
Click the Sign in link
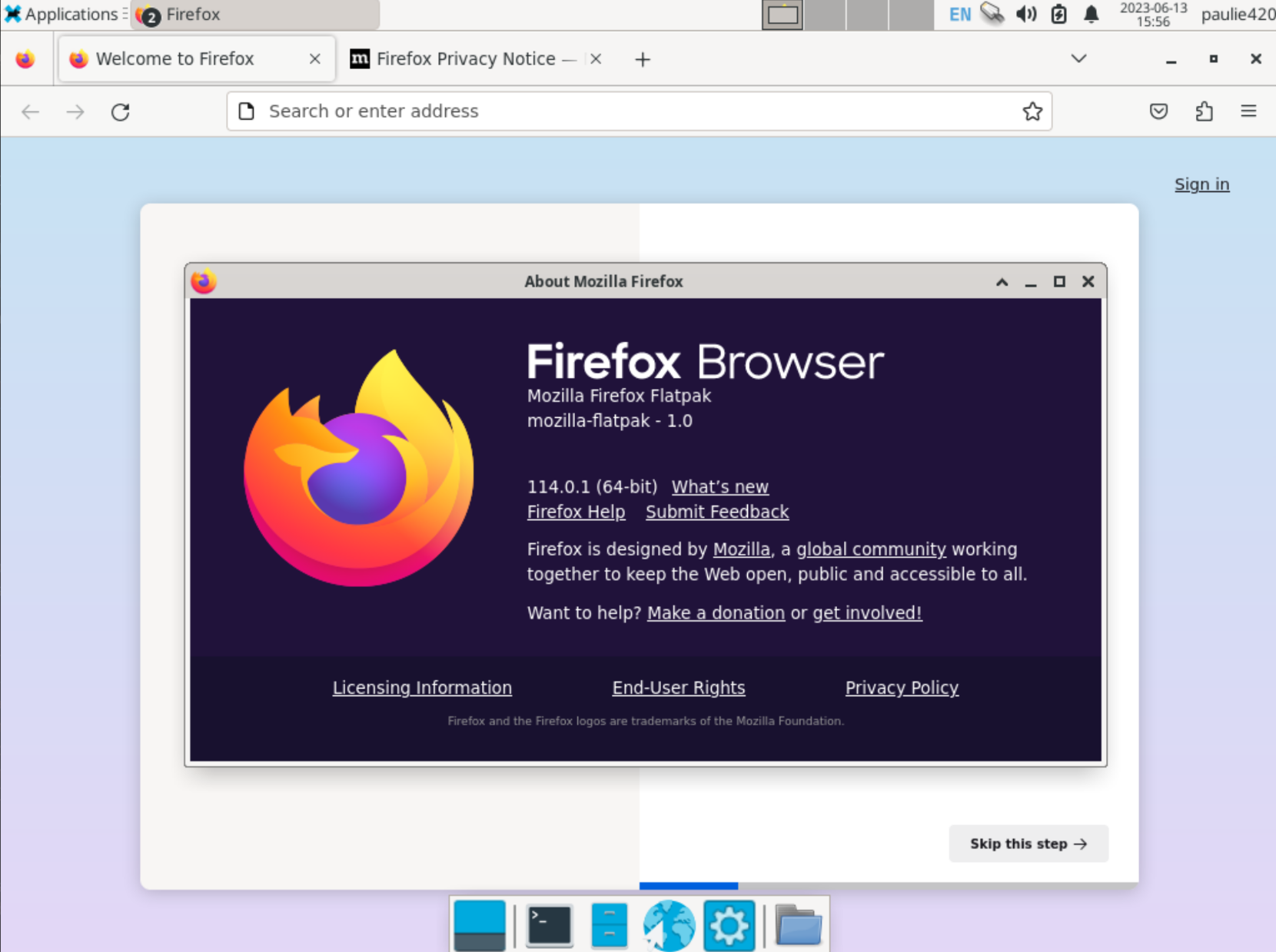1201,184
